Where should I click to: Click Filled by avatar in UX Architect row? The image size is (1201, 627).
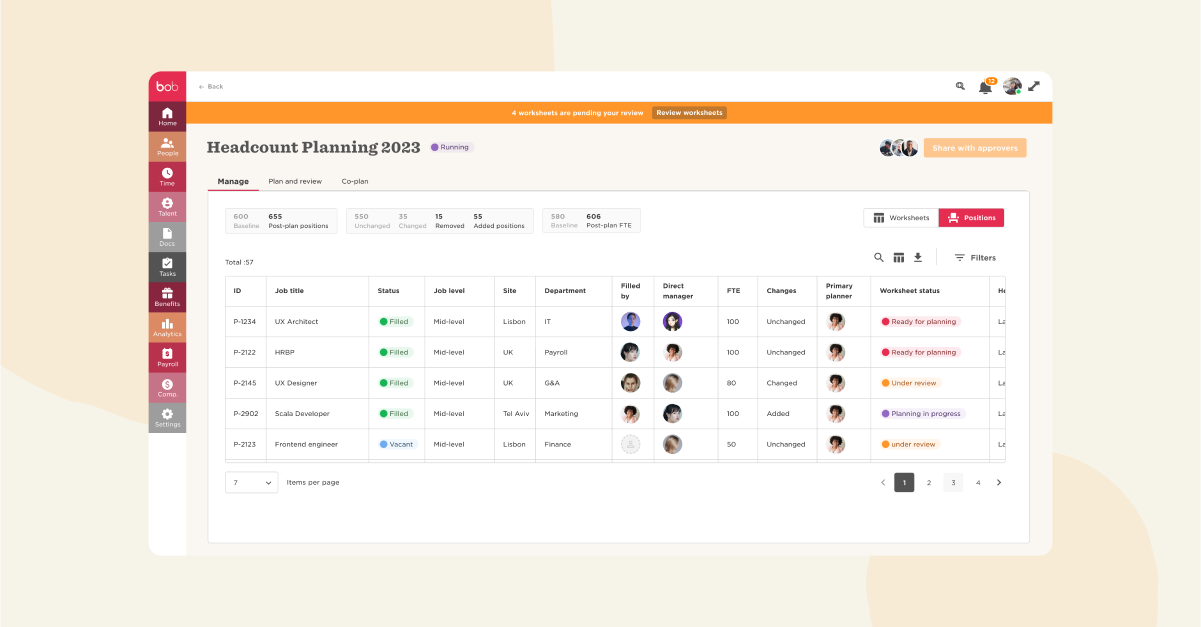point(630,322)
